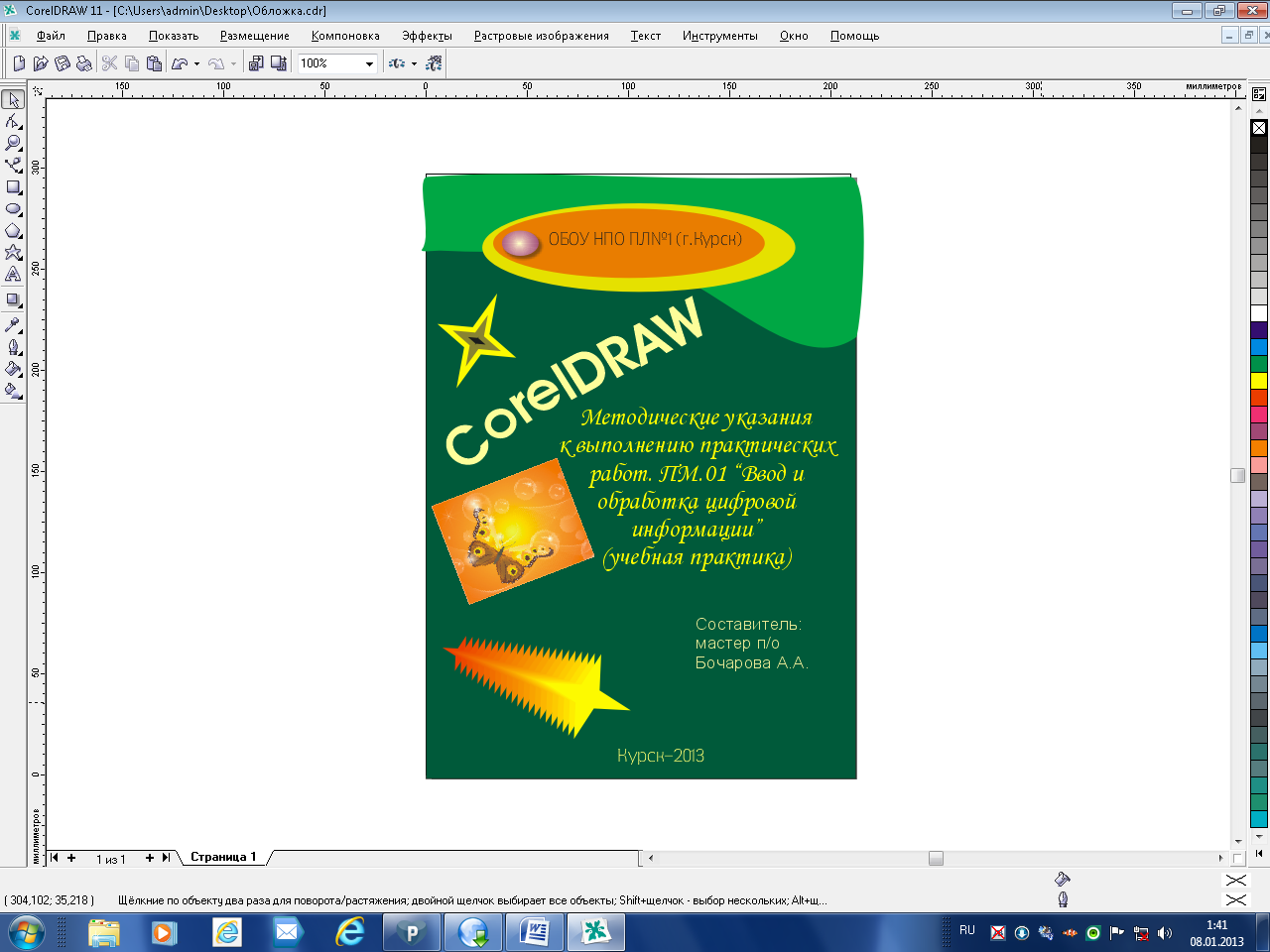Screen dimensions: 1270x952
Task: Click the cursor coordinates in status bar
Action: (x=50, y=900)
